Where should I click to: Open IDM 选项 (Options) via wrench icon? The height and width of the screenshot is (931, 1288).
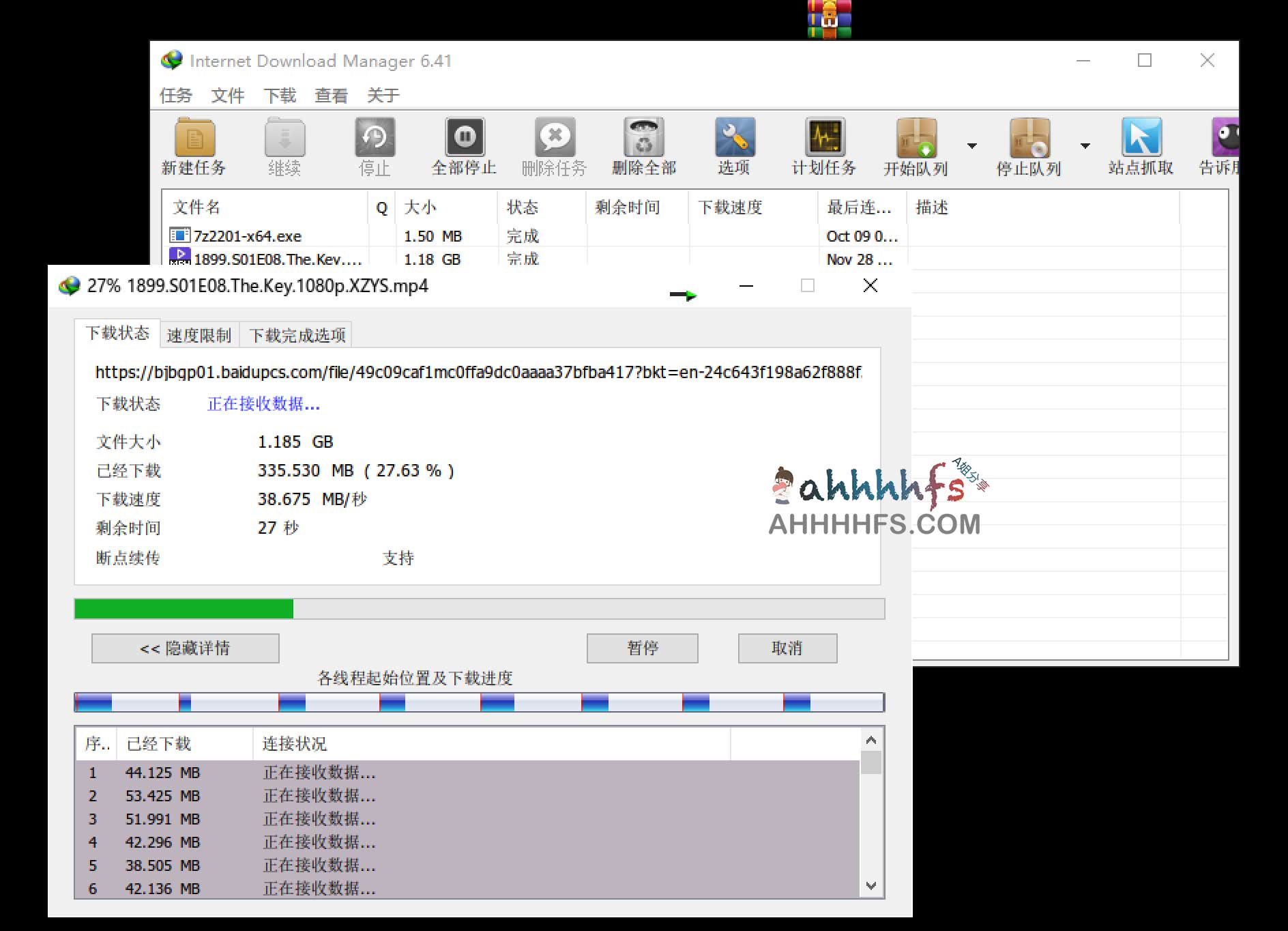(734, 145)
